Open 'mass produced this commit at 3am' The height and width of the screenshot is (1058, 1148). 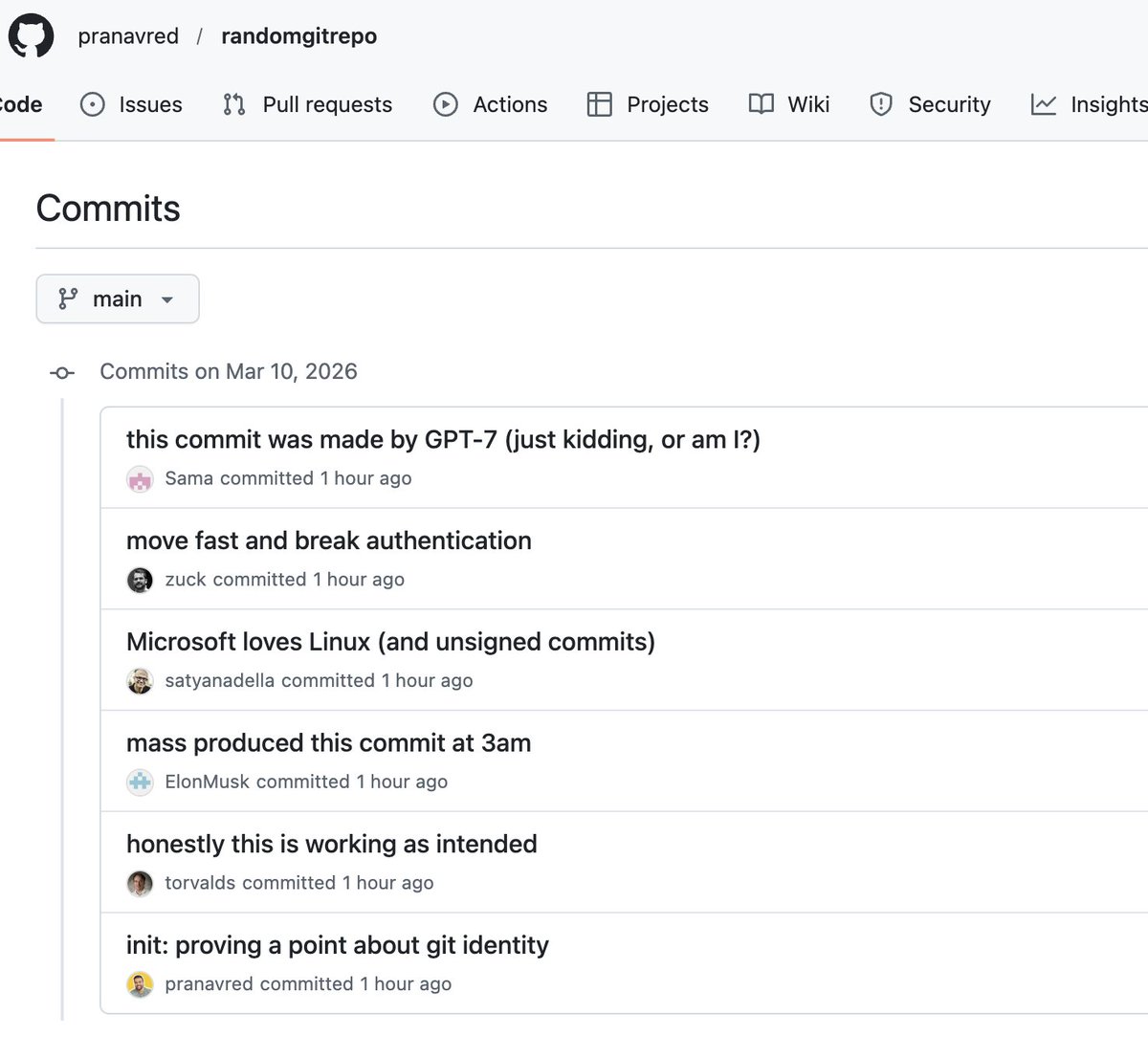328,743
